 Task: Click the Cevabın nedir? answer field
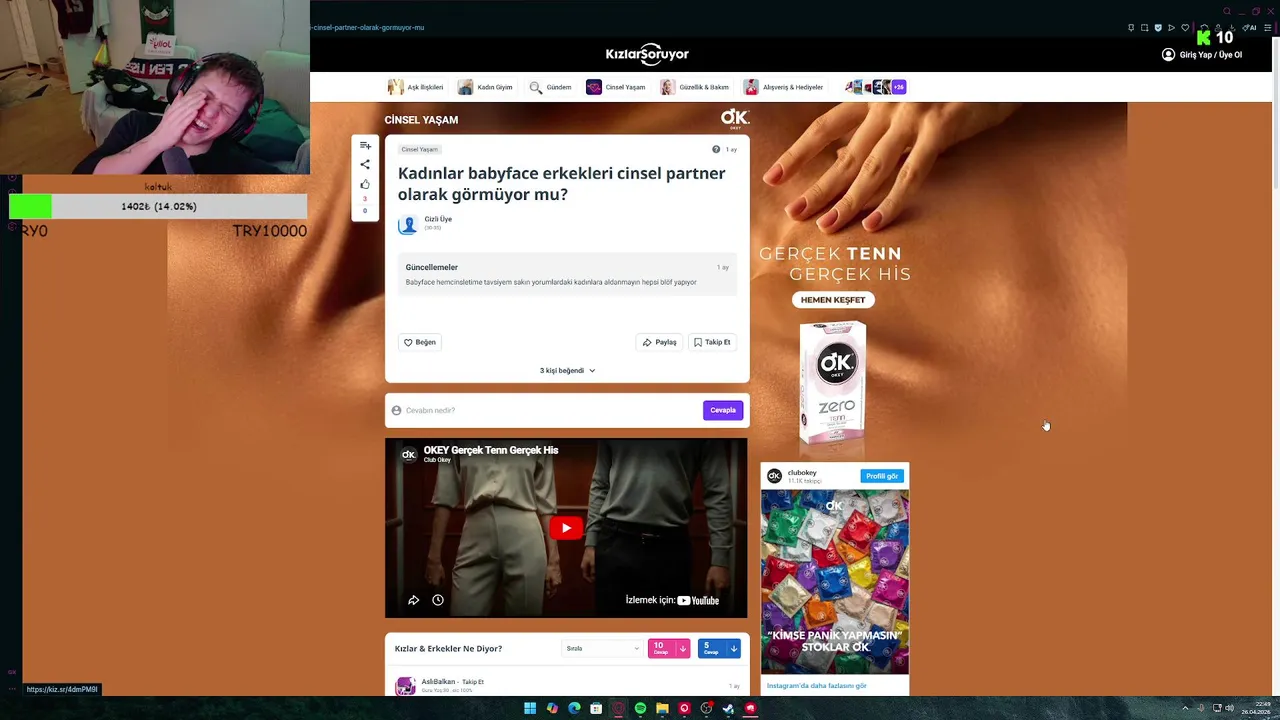tap(545, 410)
